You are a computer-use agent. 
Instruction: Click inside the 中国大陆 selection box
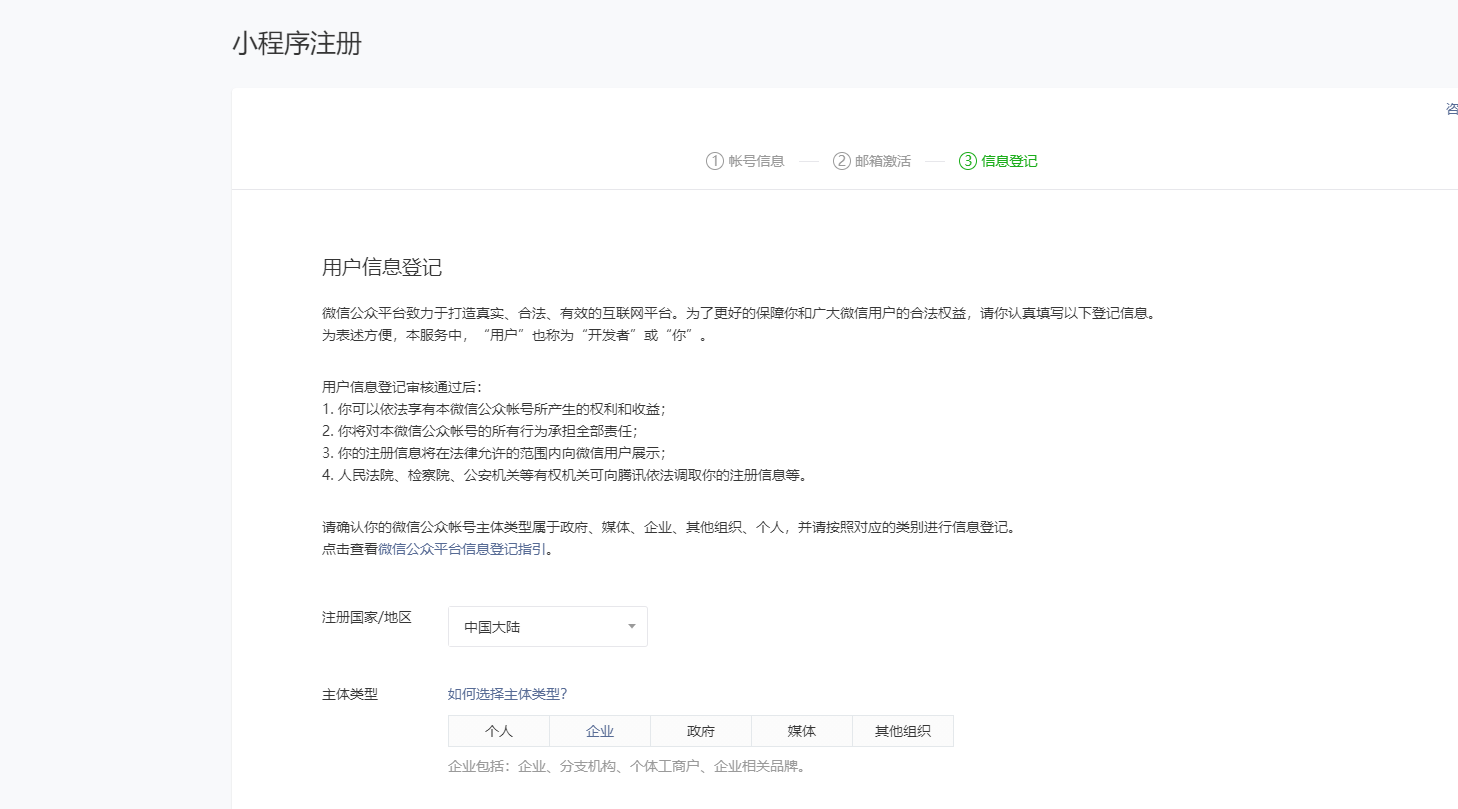[x=530, y=626]
